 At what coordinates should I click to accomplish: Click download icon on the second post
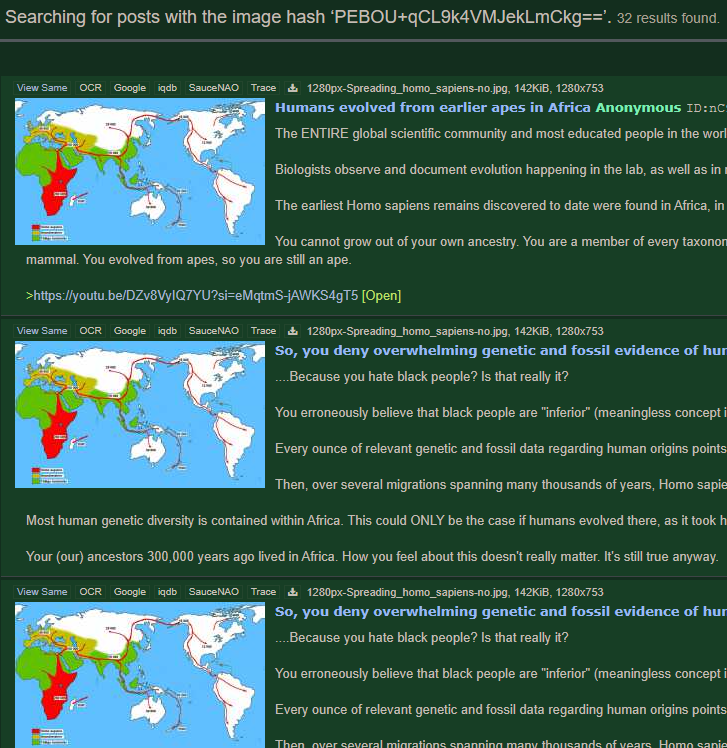point(292,331)
